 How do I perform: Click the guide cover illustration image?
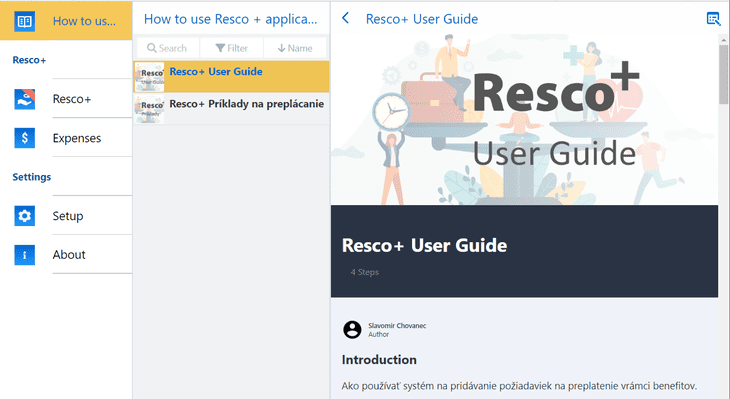(524, 120)
